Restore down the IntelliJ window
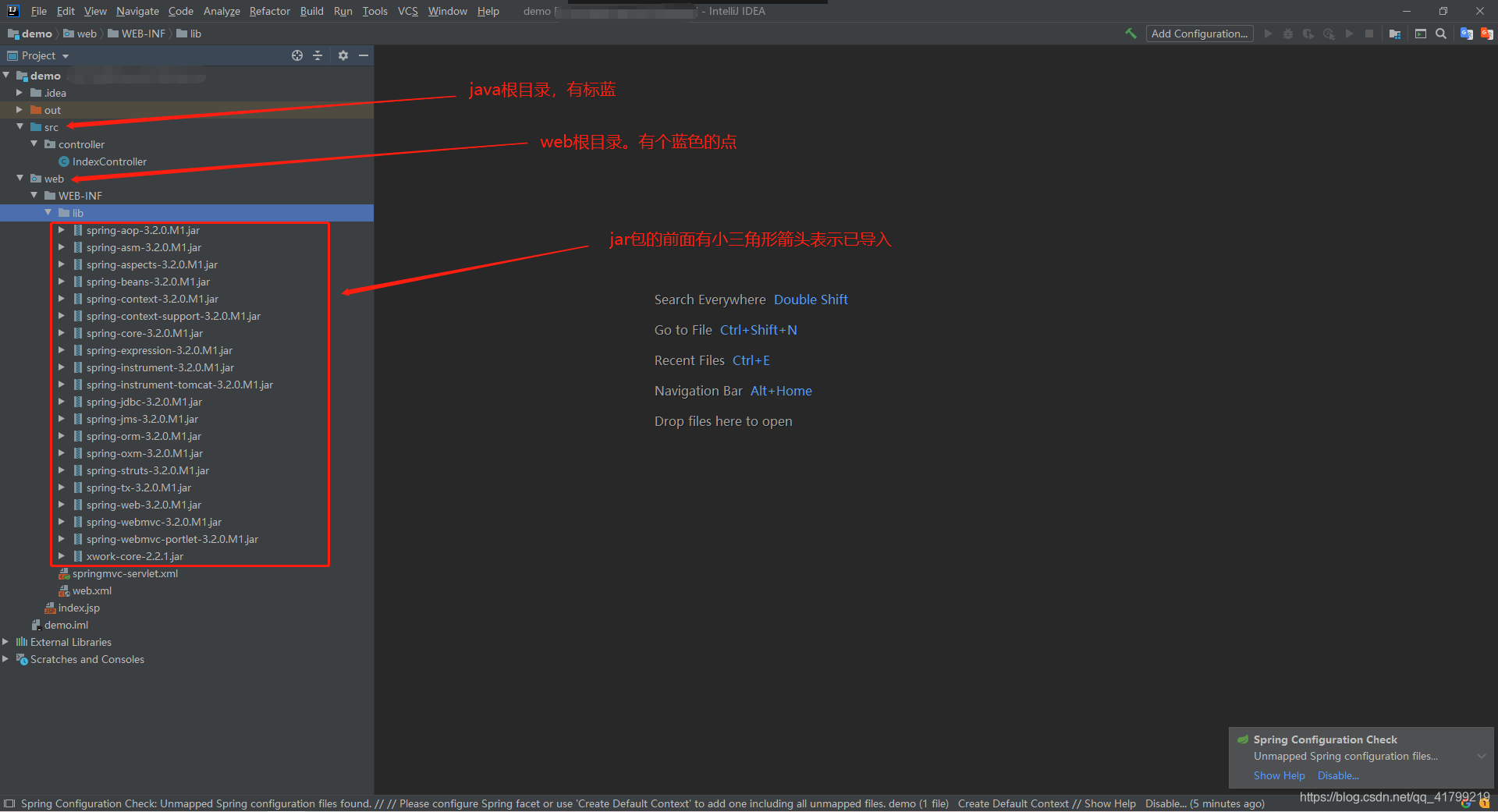 [x=1443, y=11]
